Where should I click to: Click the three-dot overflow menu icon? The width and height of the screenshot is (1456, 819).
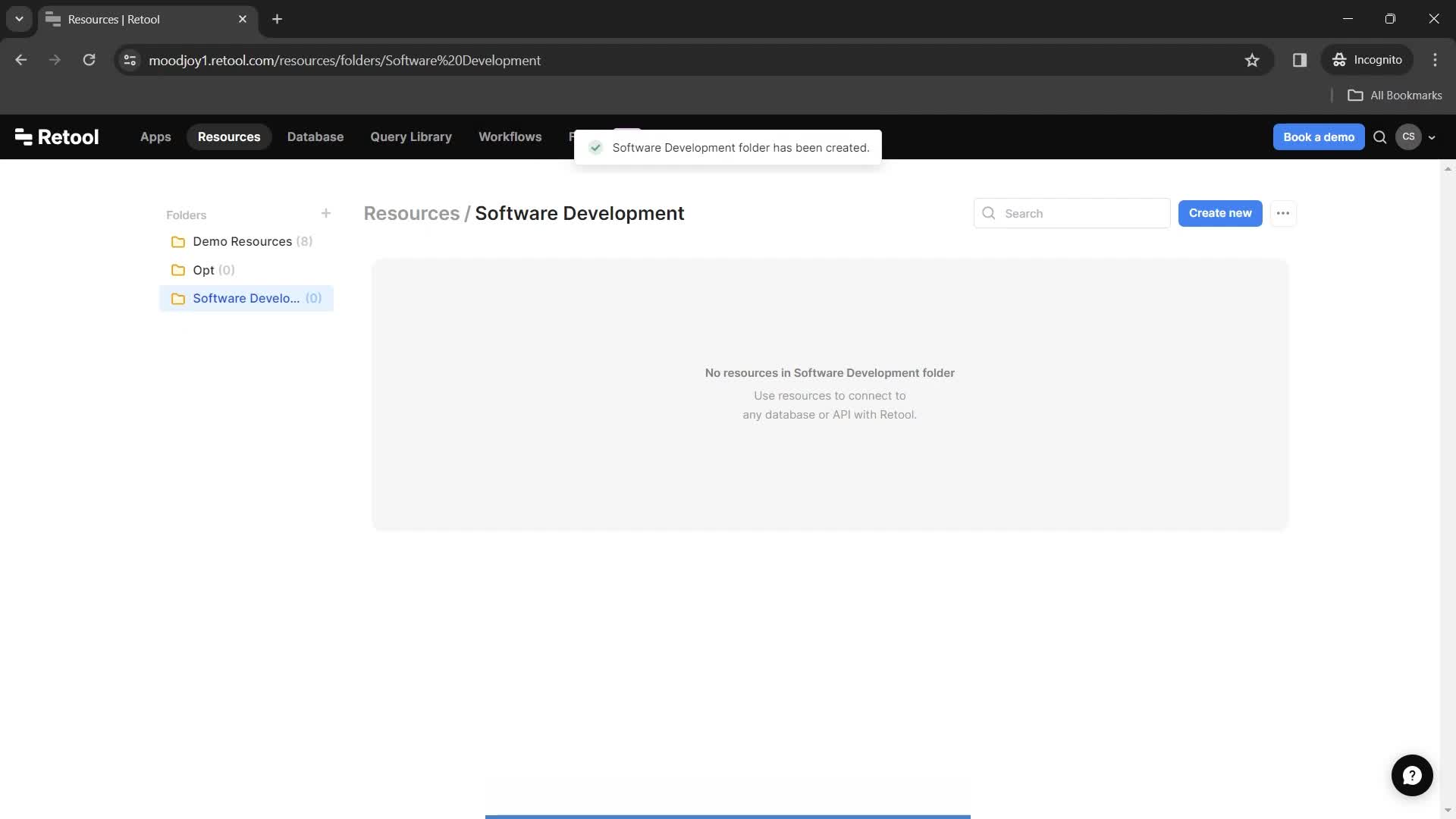coord(1283,213)
